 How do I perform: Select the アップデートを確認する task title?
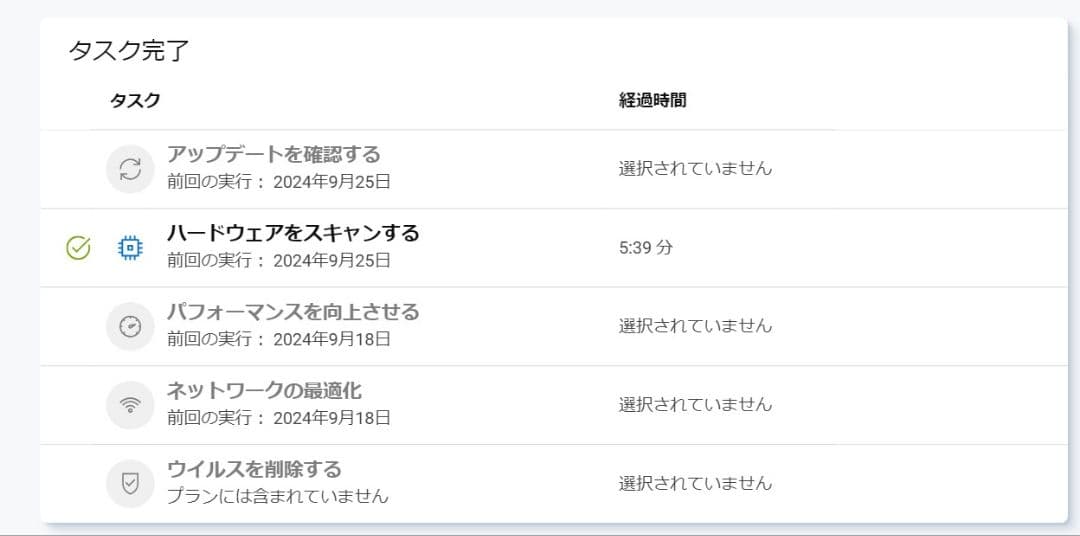point(273,155)
